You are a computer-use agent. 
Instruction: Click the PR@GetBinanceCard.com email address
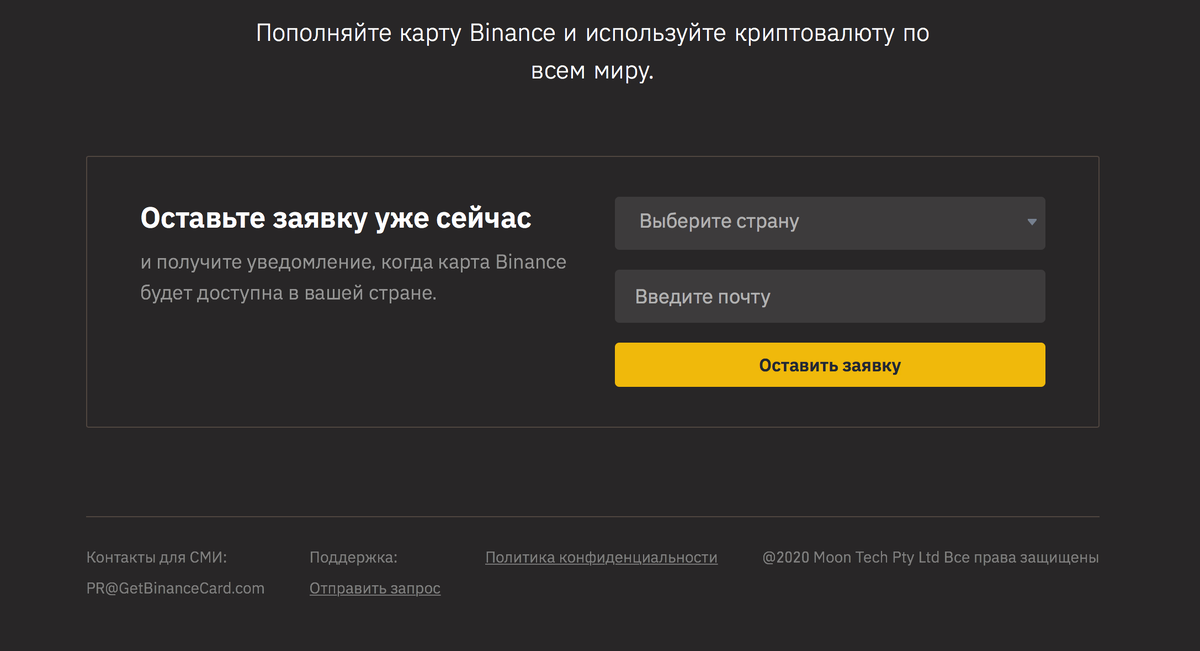point(176,589)
